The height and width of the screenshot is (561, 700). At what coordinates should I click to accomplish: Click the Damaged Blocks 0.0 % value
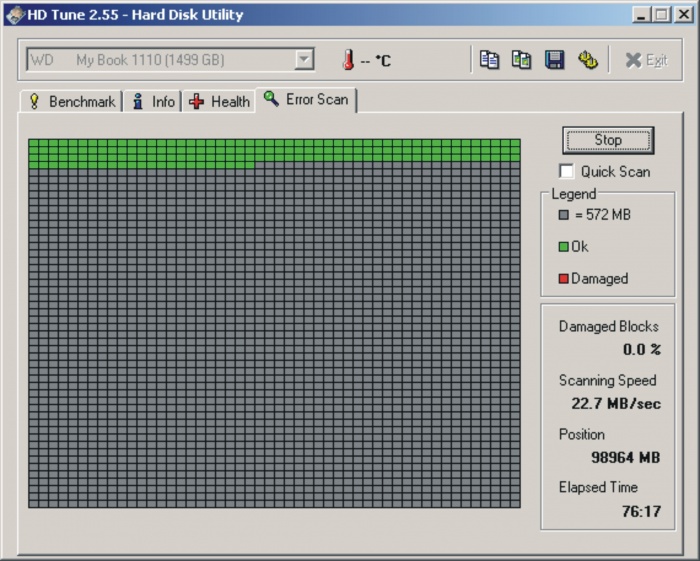pos(642,349)
